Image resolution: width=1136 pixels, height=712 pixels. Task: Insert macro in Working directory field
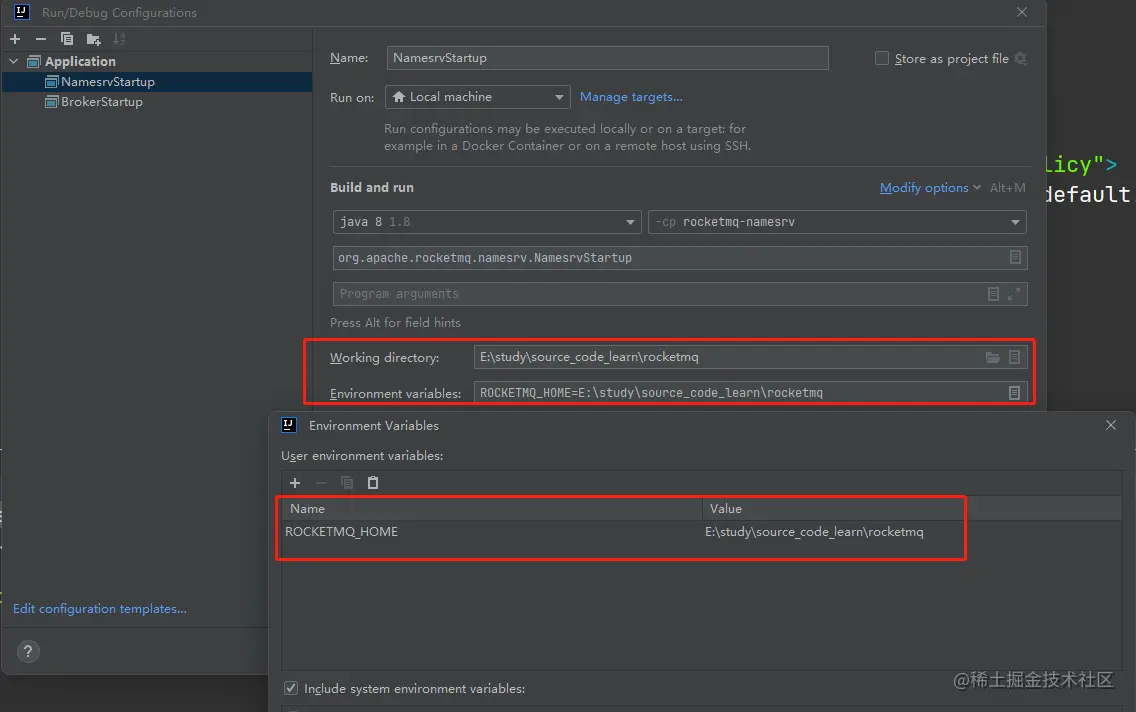(x=1014, y=357)
